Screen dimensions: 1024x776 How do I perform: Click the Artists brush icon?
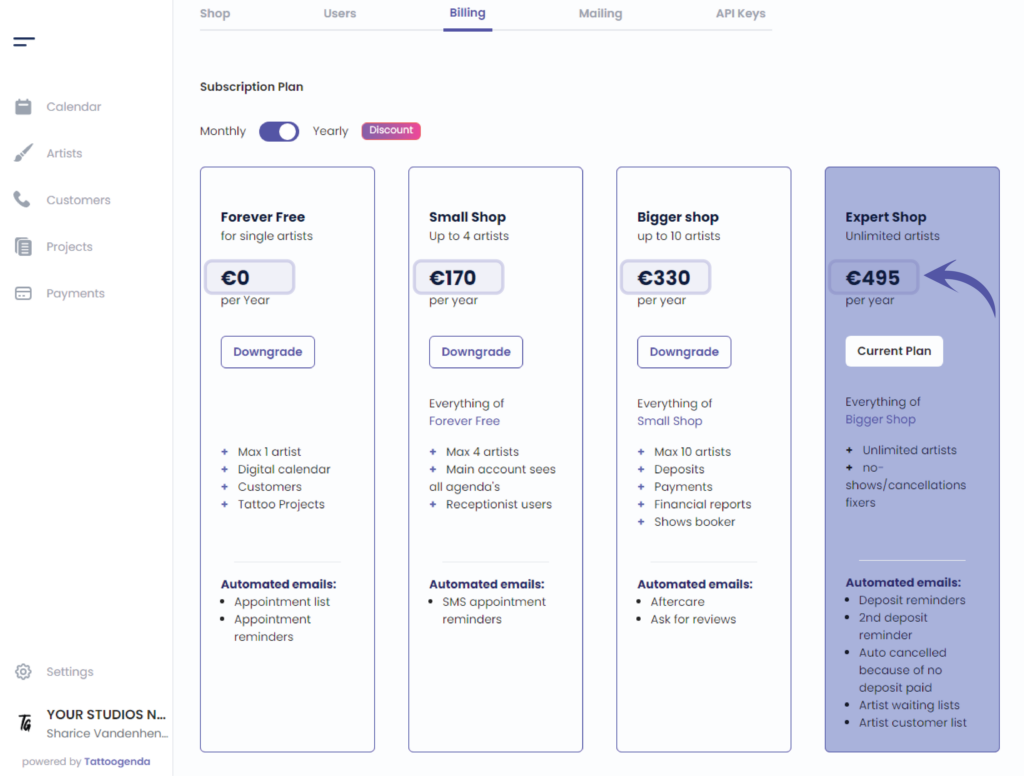pos(24,153)
